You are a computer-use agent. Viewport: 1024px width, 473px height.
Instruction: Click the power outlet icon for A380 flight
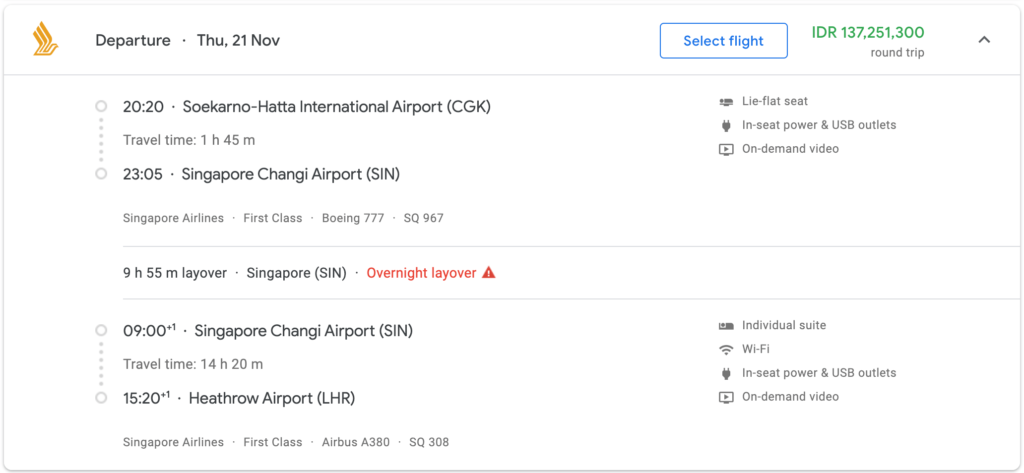coord(726,374)
